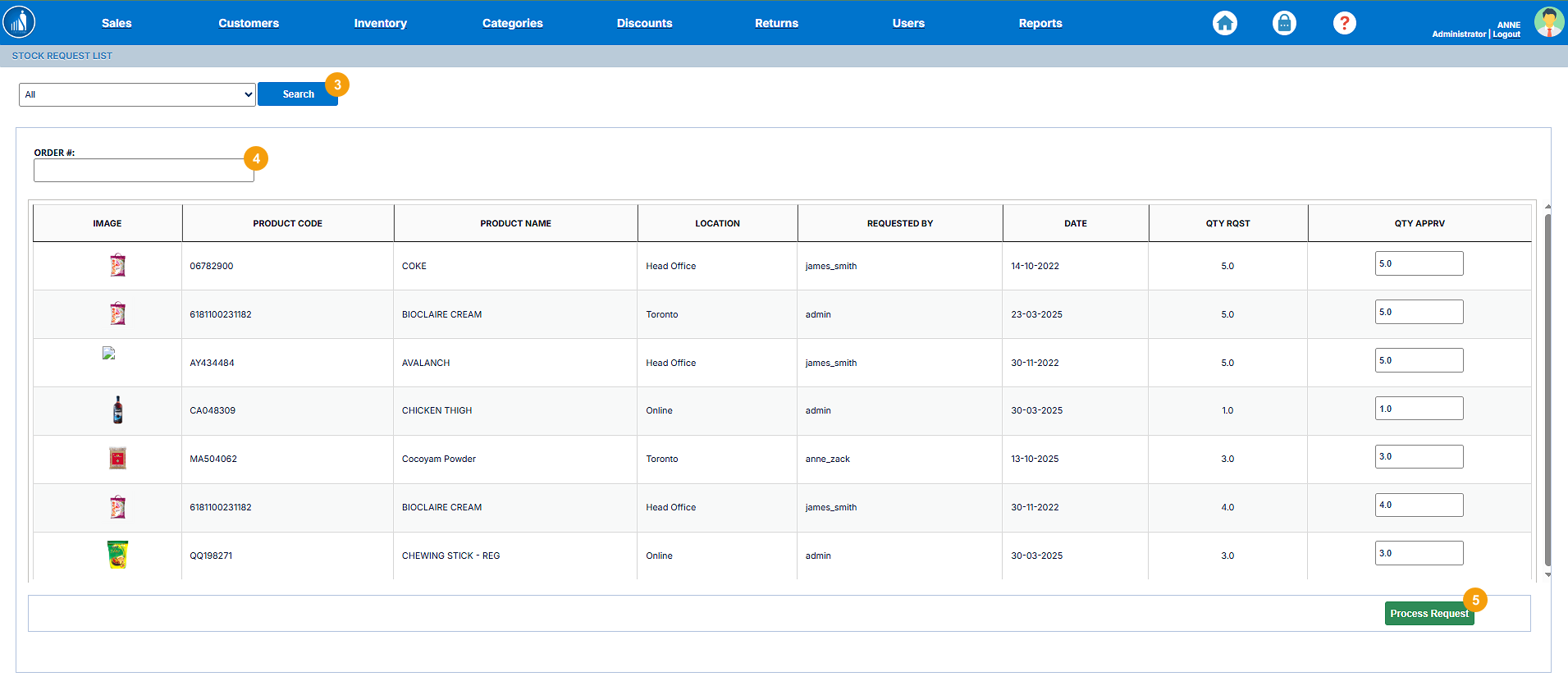
Task: Click the app logo in top-left corner
Action: pyautogui.click(x=19, y=22)
